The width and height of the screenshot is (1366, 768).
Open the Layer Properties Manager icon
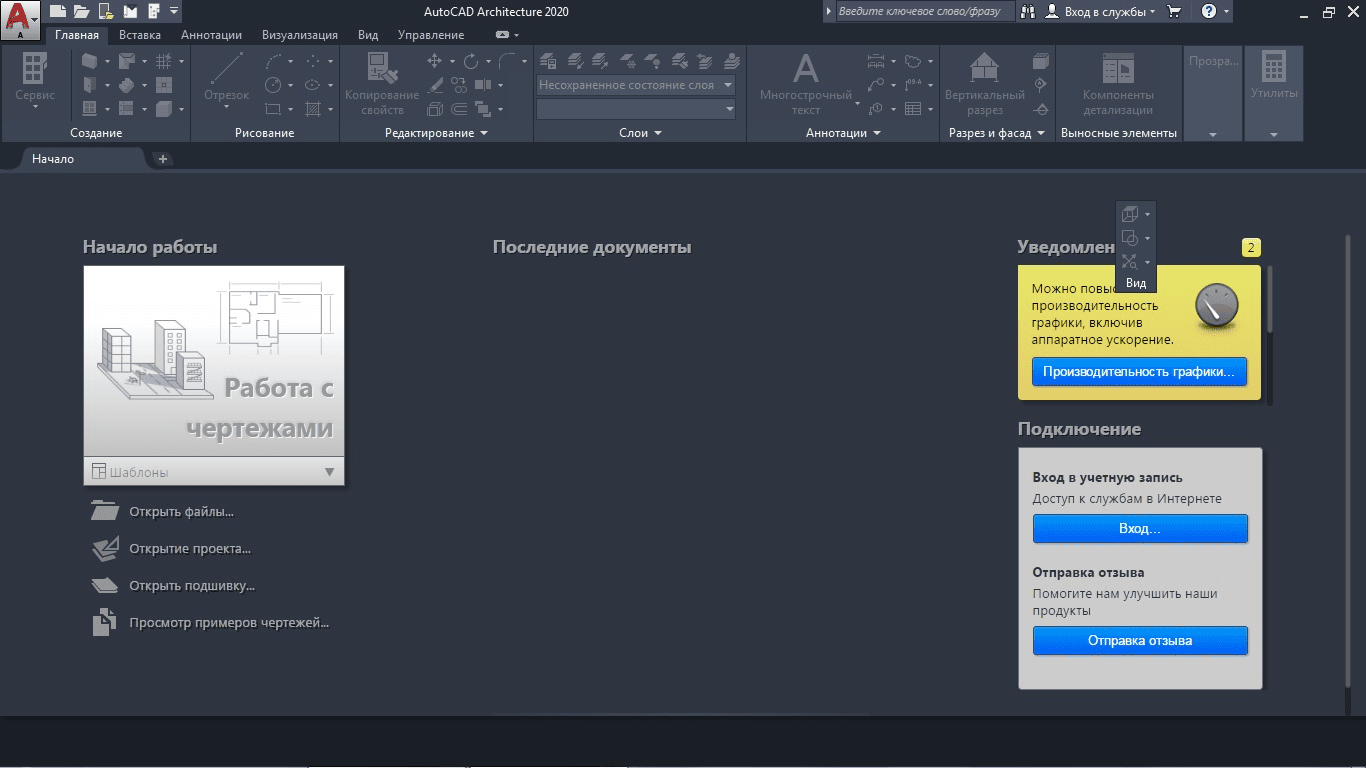pos(548,60)
